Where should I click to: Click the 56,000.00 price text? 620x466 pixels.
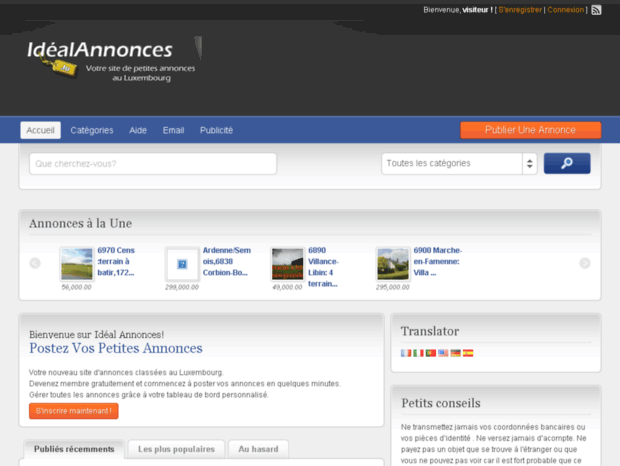pyautogui.click(x=76, y=287)
